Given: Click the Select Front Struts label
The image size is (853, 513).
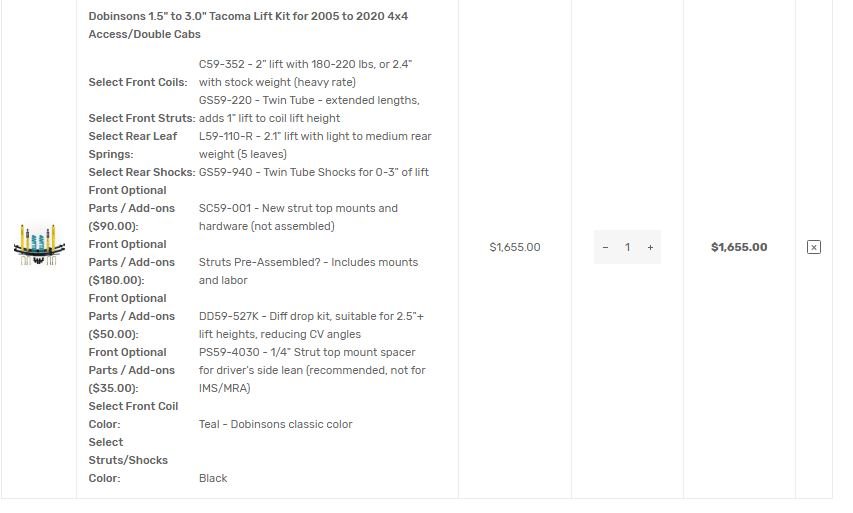Looking at the screenshot, I should [x=142, y=118].
